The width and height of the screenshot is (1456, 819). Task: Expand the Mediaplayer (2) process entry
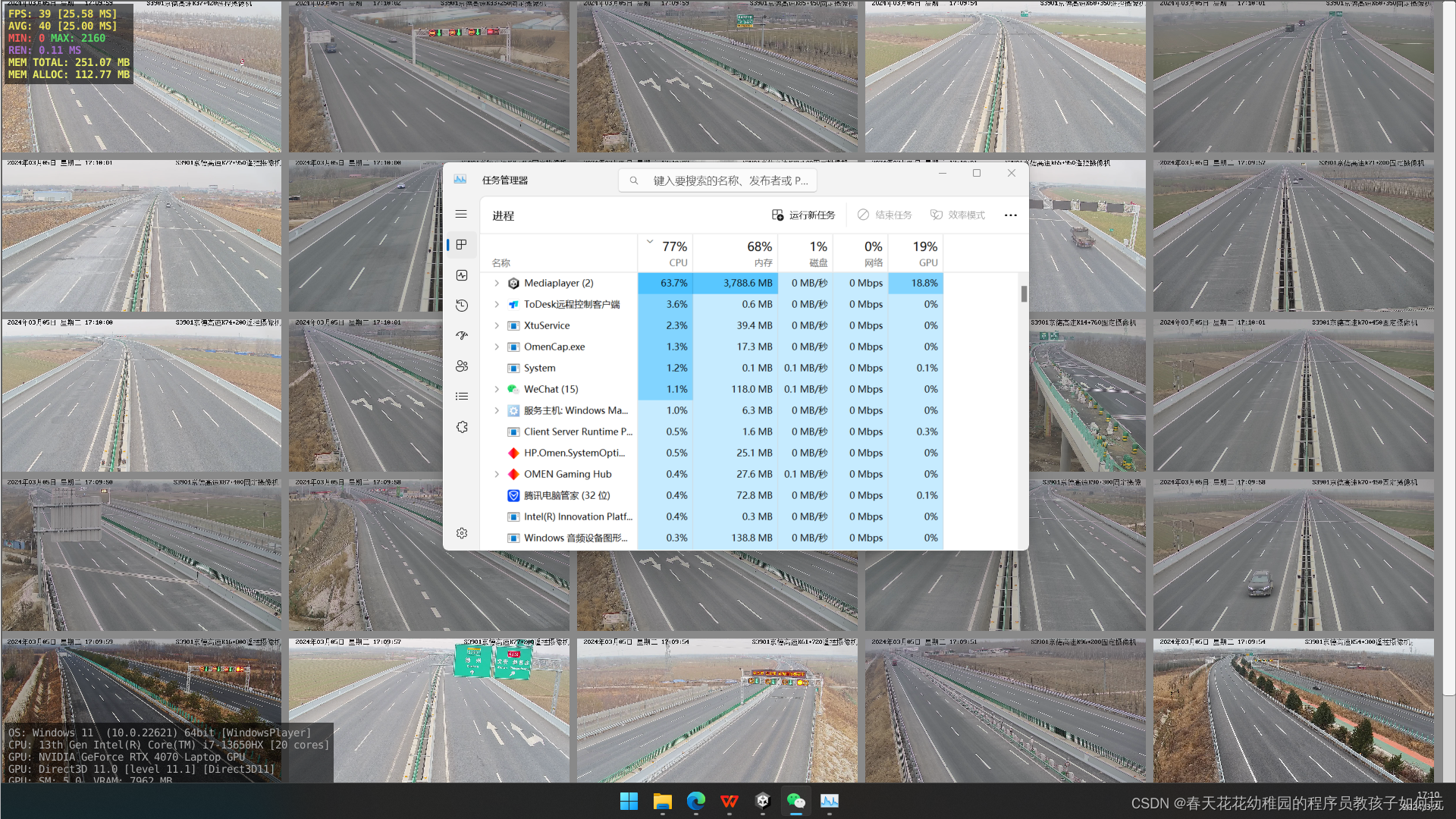495,282
